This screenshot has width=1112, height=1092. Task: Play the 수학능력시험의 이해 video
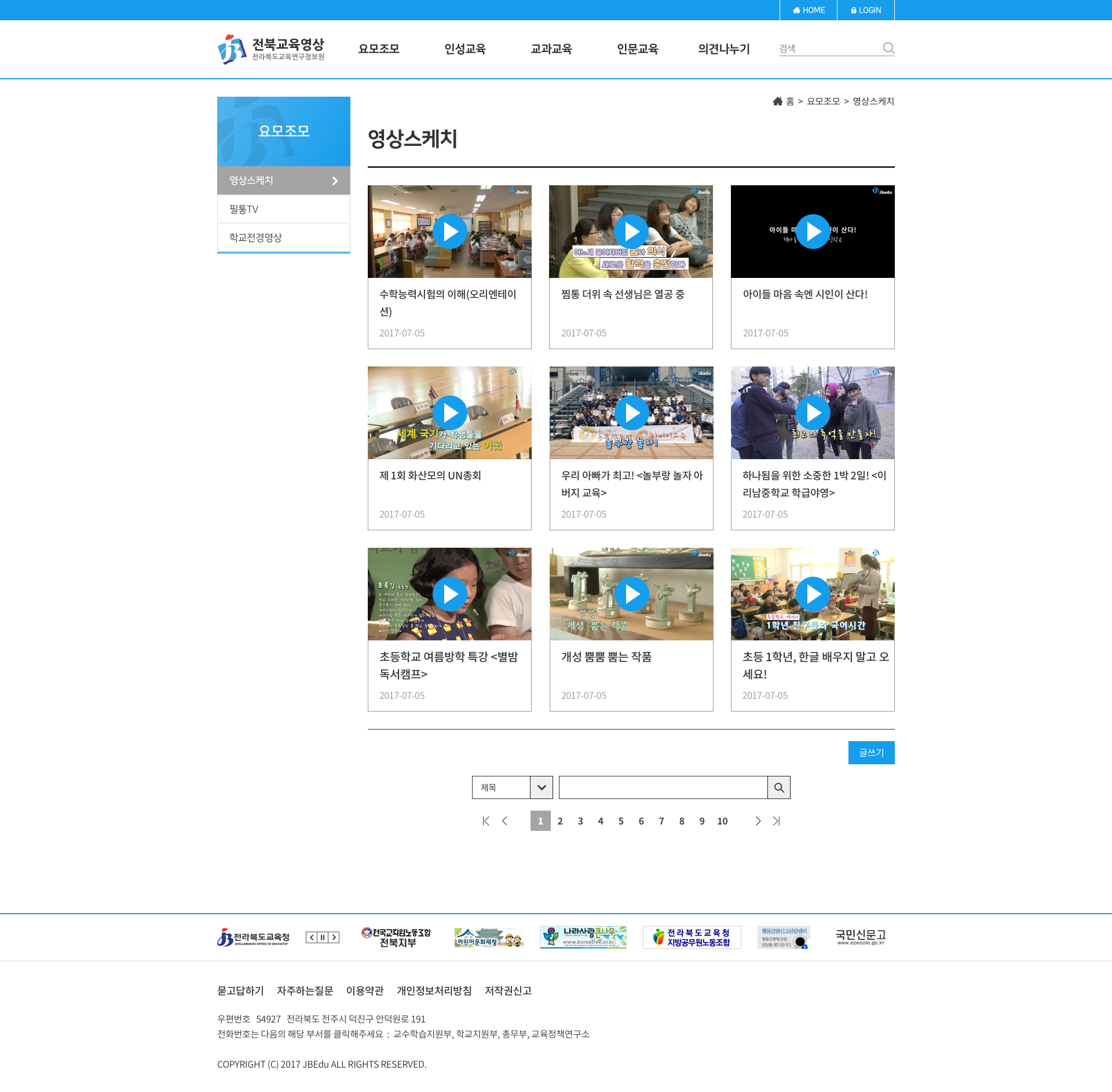450,232
